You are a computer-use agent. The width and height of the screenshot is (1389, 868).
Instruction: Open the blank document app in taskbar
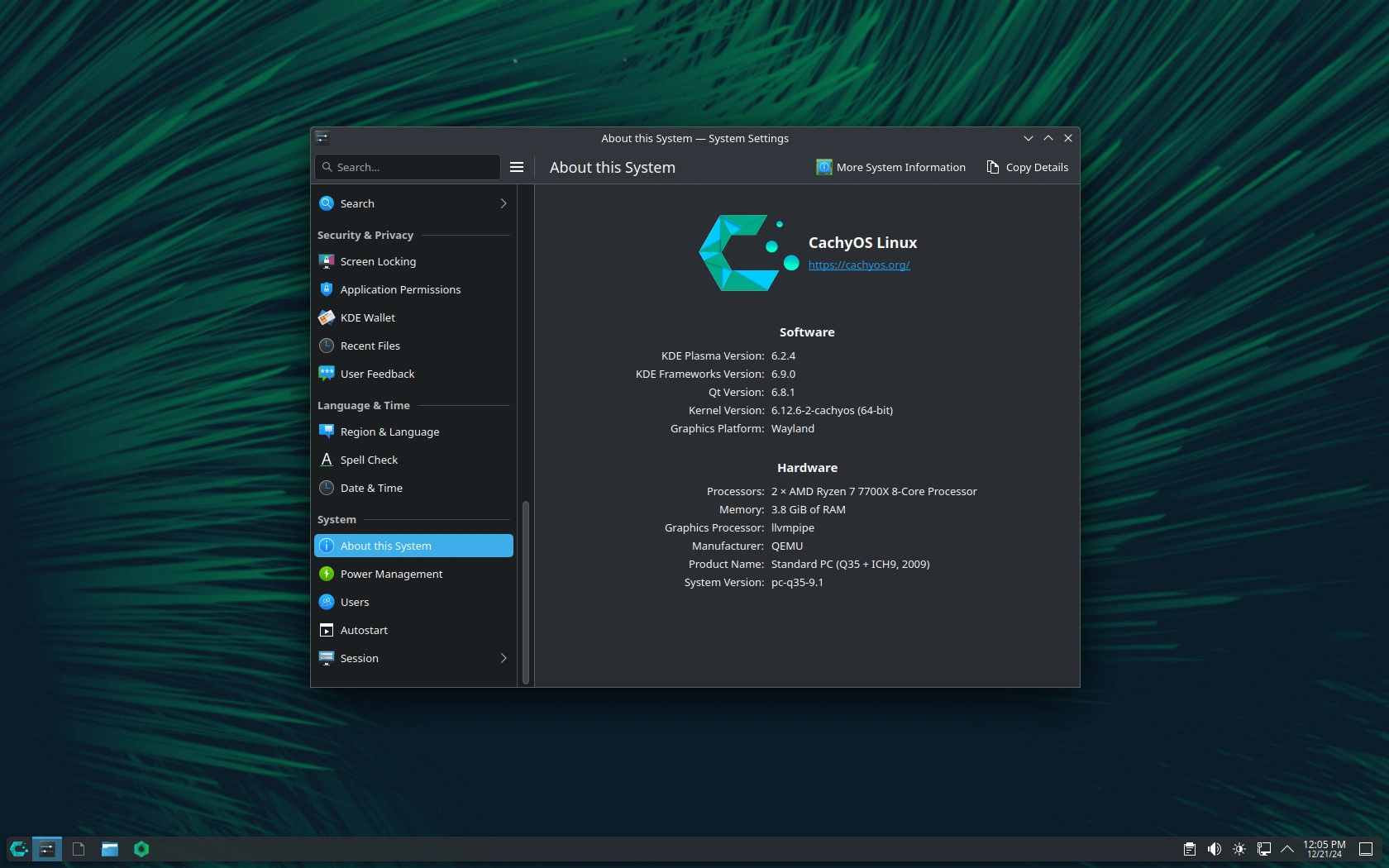coord(79,849)
